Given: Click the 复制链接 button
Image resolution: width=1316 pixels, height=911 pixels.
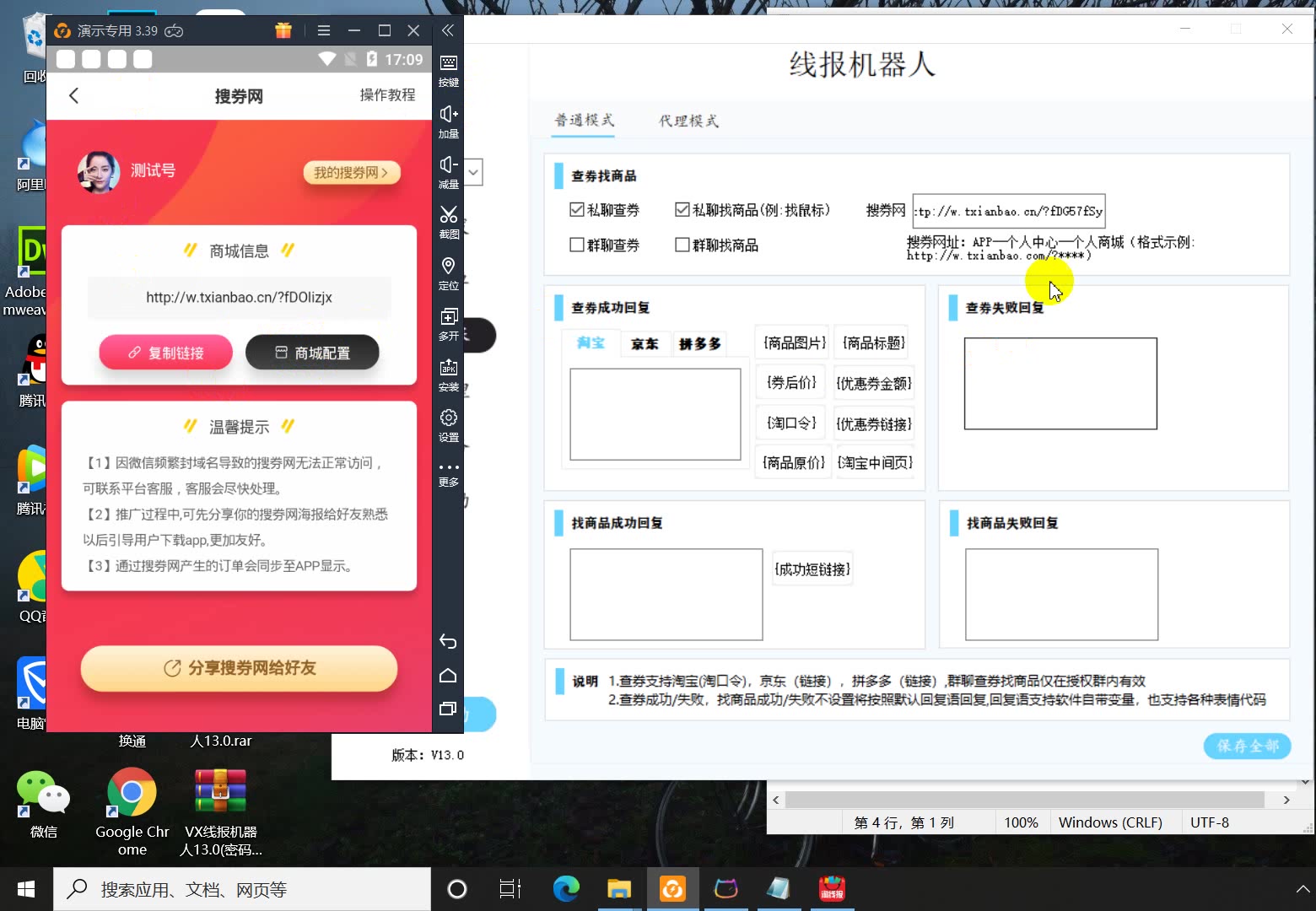Looking at the screenshot, I should [166, 353].
